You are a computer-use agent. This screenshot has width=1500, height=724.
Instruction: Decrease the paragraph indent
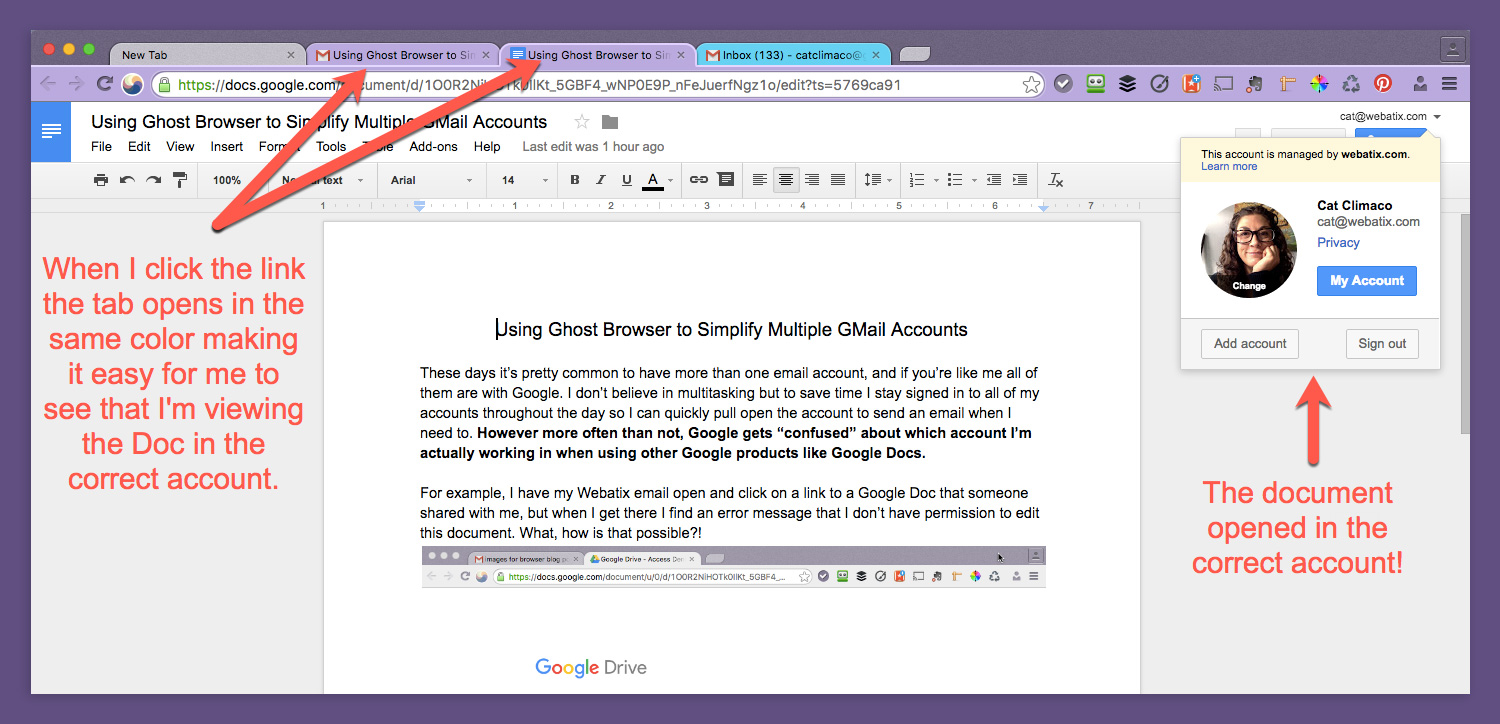994,180
